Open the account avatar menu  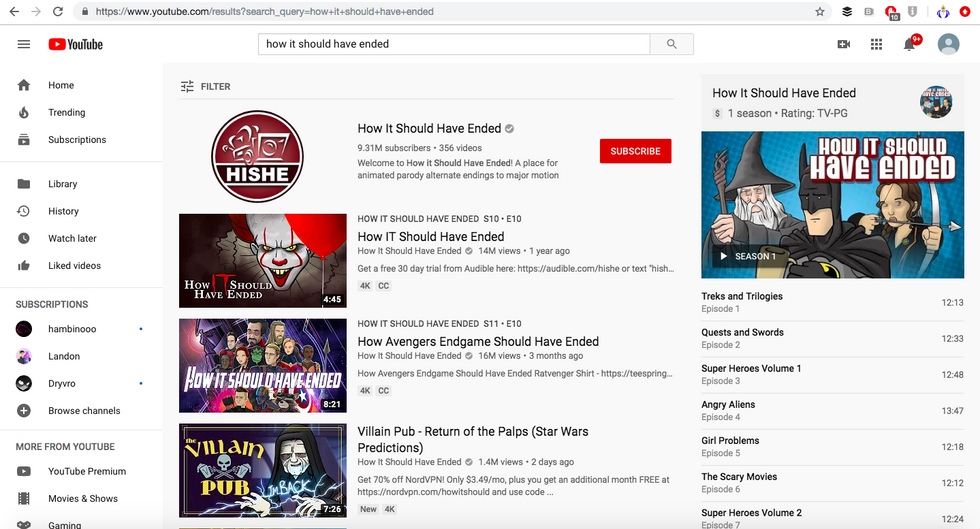click(948, 44)
